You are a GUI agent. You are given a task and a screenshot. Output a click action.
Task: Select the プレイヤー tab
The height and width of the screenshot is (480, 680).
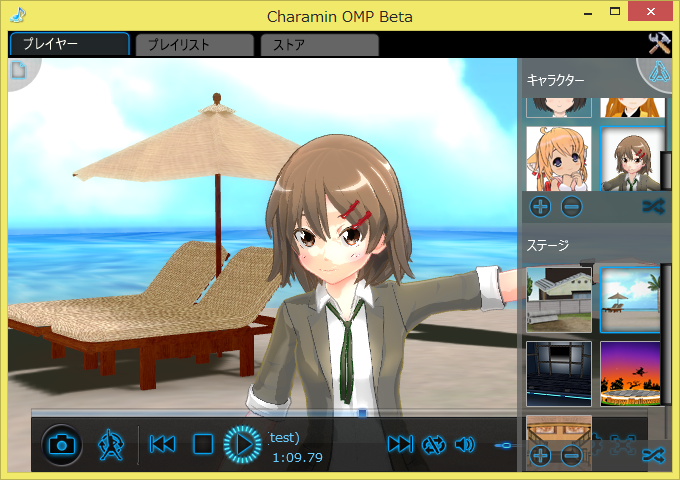tap(69, 44)
